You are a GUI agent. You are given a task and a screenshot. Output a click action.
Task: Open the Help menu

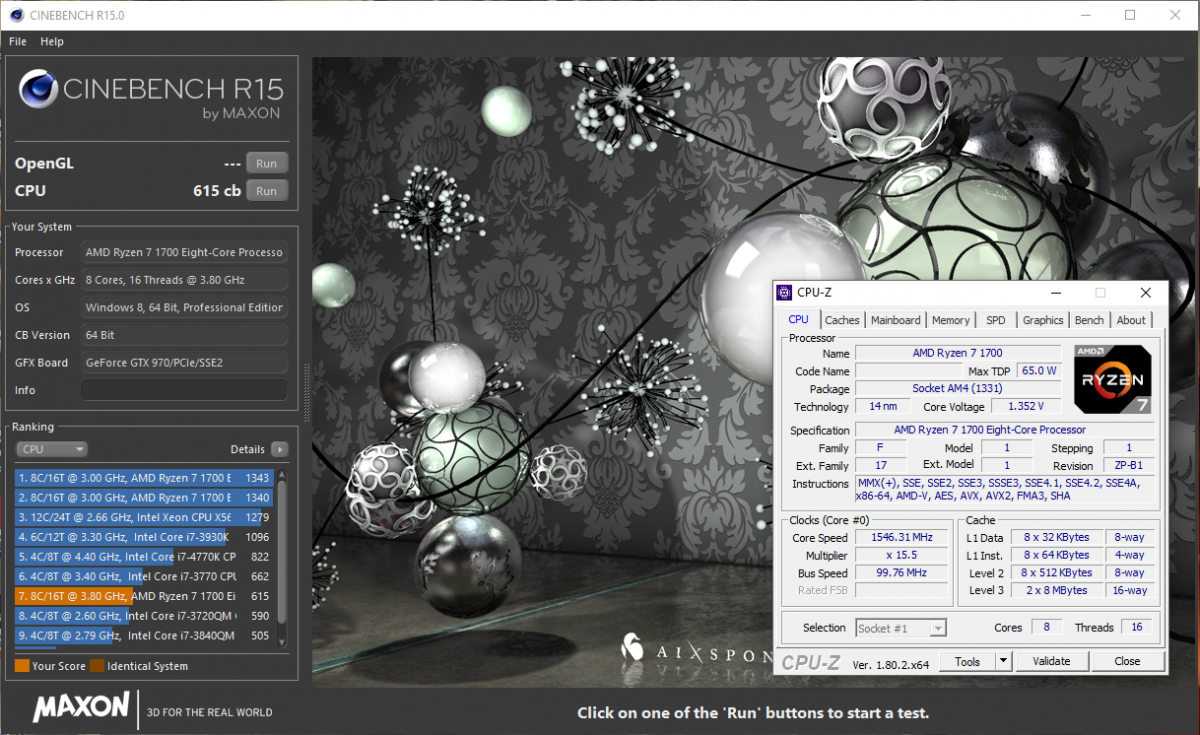click(52, 42)
